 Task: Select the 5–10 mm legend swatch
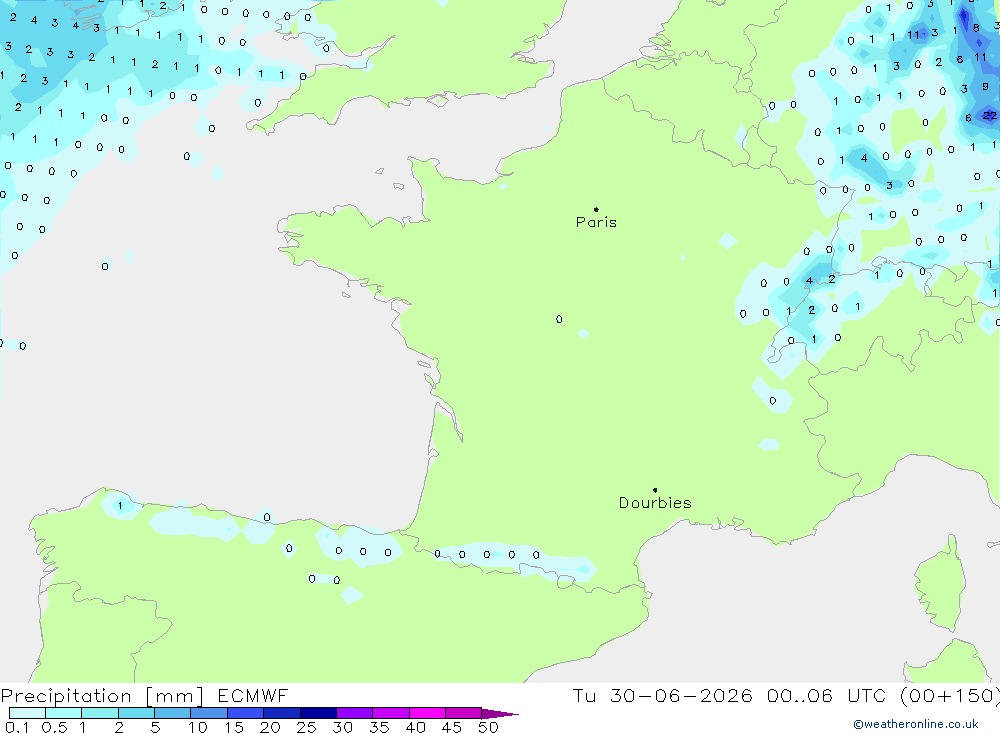[x=173, y=713]
